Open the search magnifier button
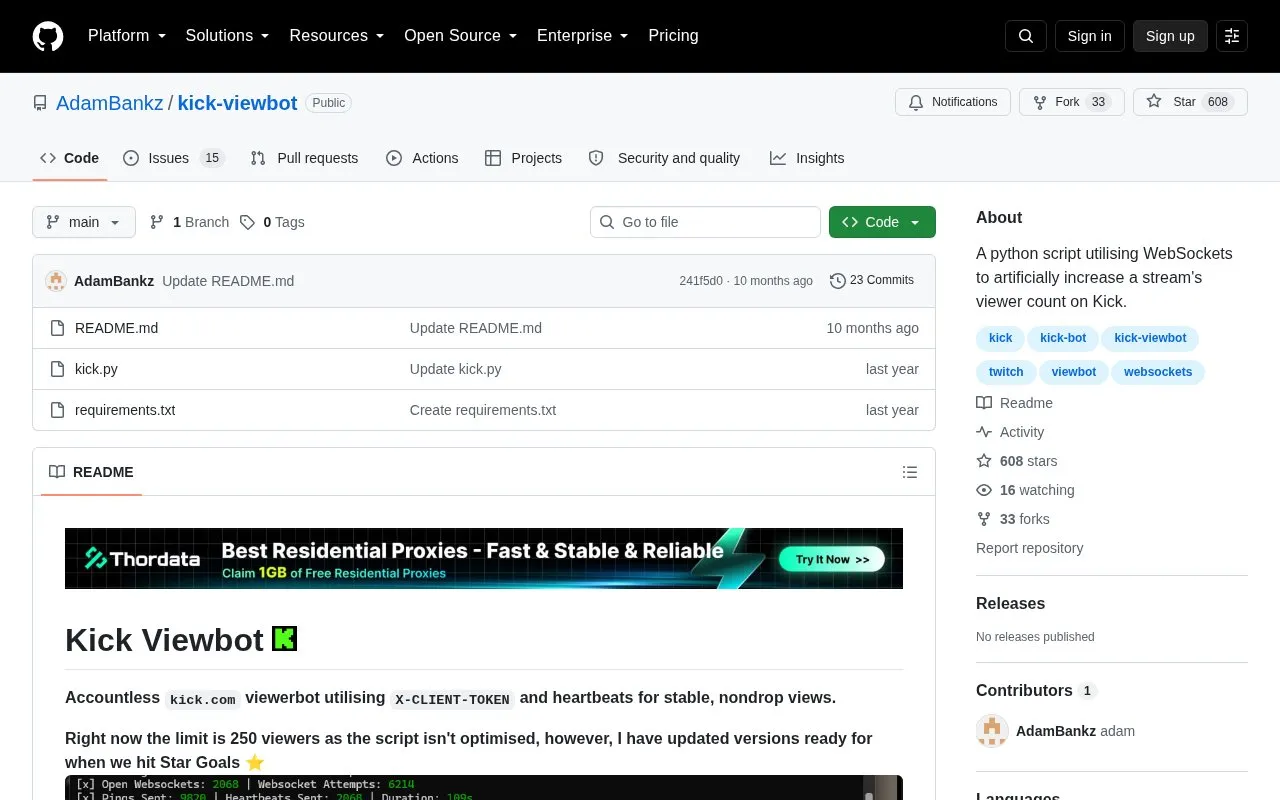The image size is (1280, 800). point(1026,36)
